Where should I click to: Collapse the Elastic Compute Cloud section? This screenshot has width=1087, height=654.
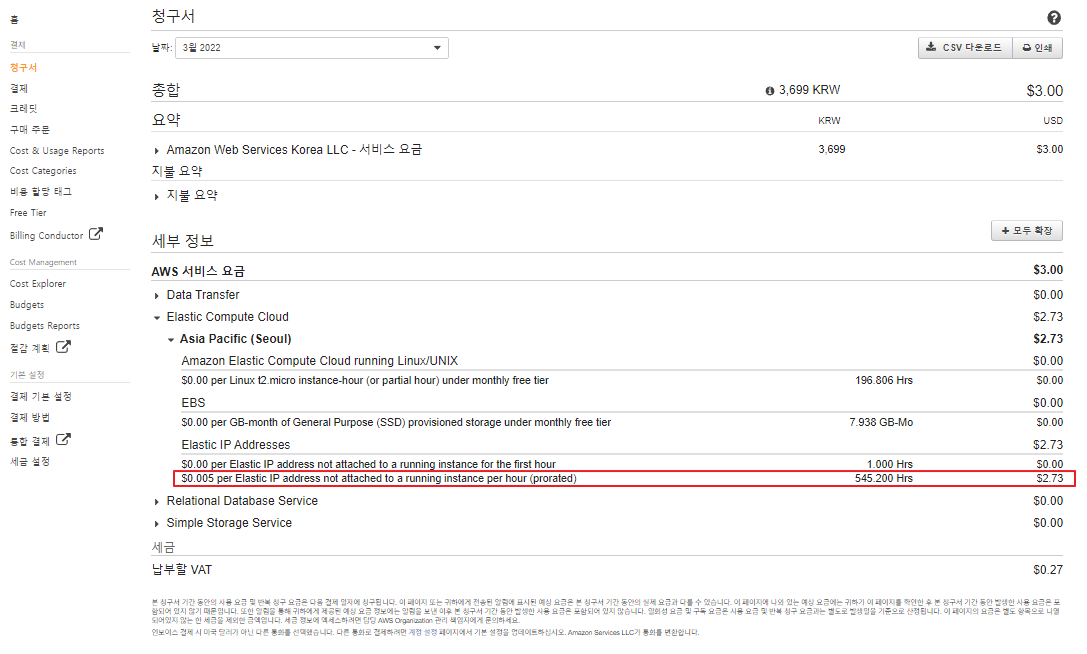[157, 318]
